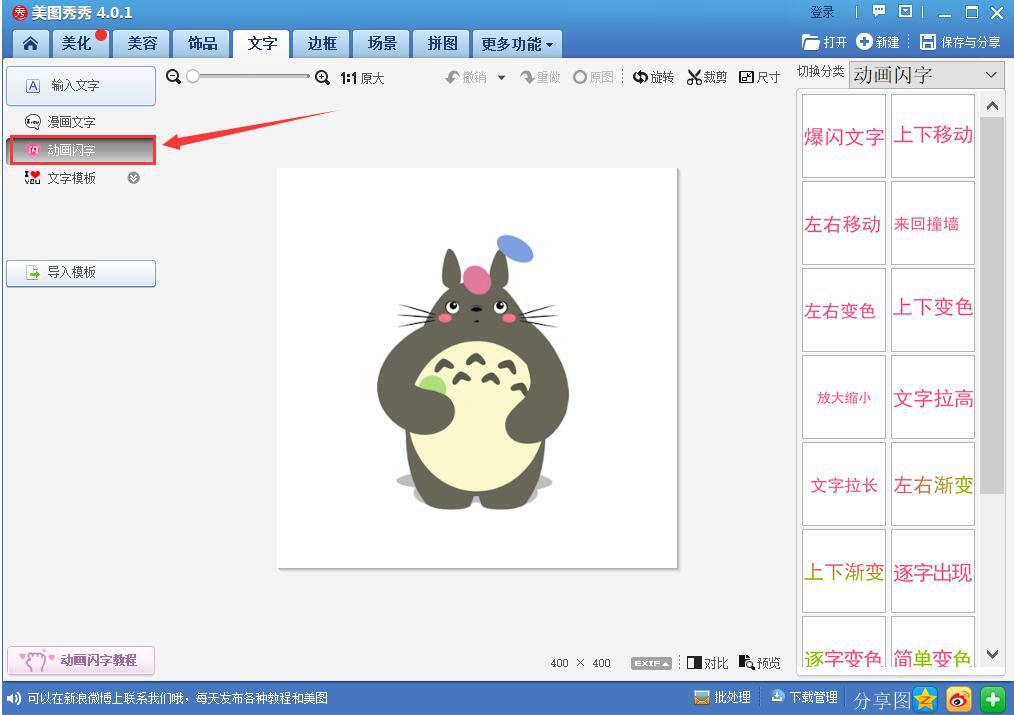The width and height of the screenshot is (1014, 715).
Task: Choose the 文字拉长 effect
Action: [x=844, y=484]
